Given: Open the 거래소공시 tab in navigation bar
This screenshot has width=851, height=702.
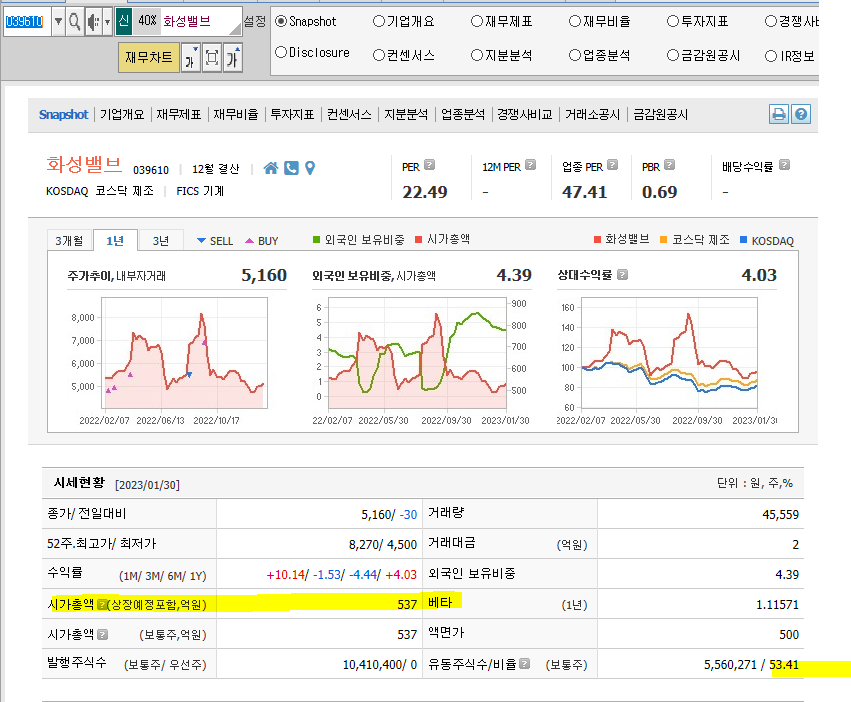Looking at the screenshot, I should (592, 115).
